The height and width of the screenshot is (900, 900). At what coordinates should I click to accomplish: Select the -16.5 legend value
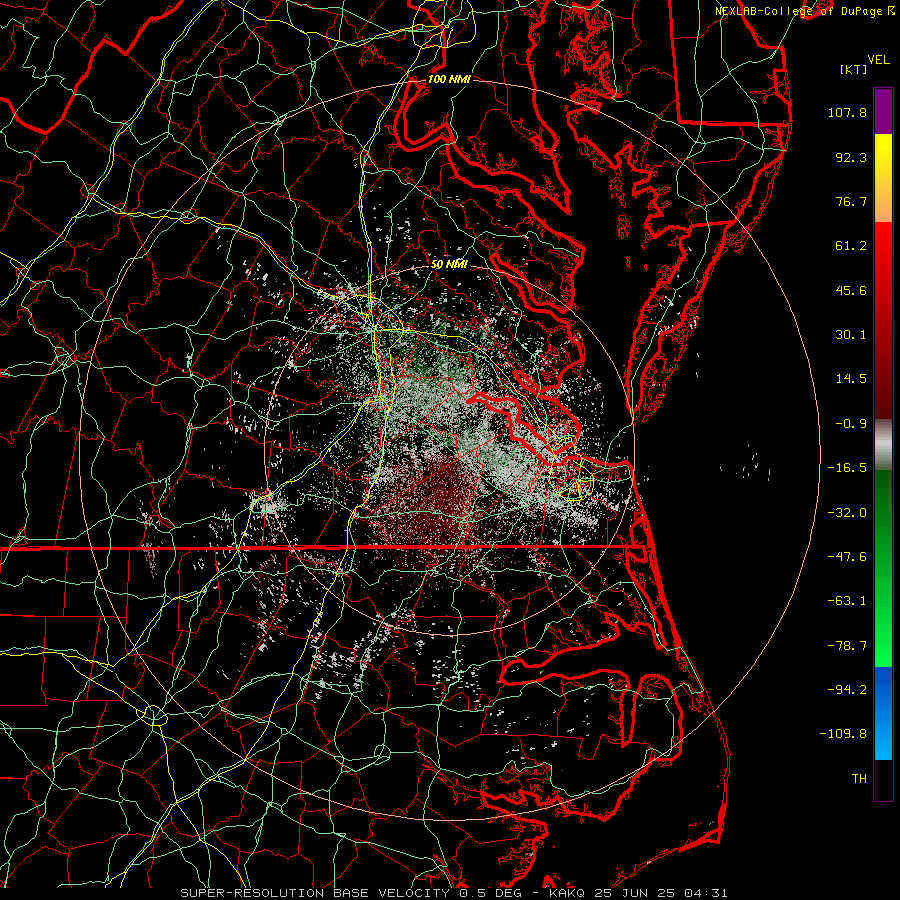point(847,468)
